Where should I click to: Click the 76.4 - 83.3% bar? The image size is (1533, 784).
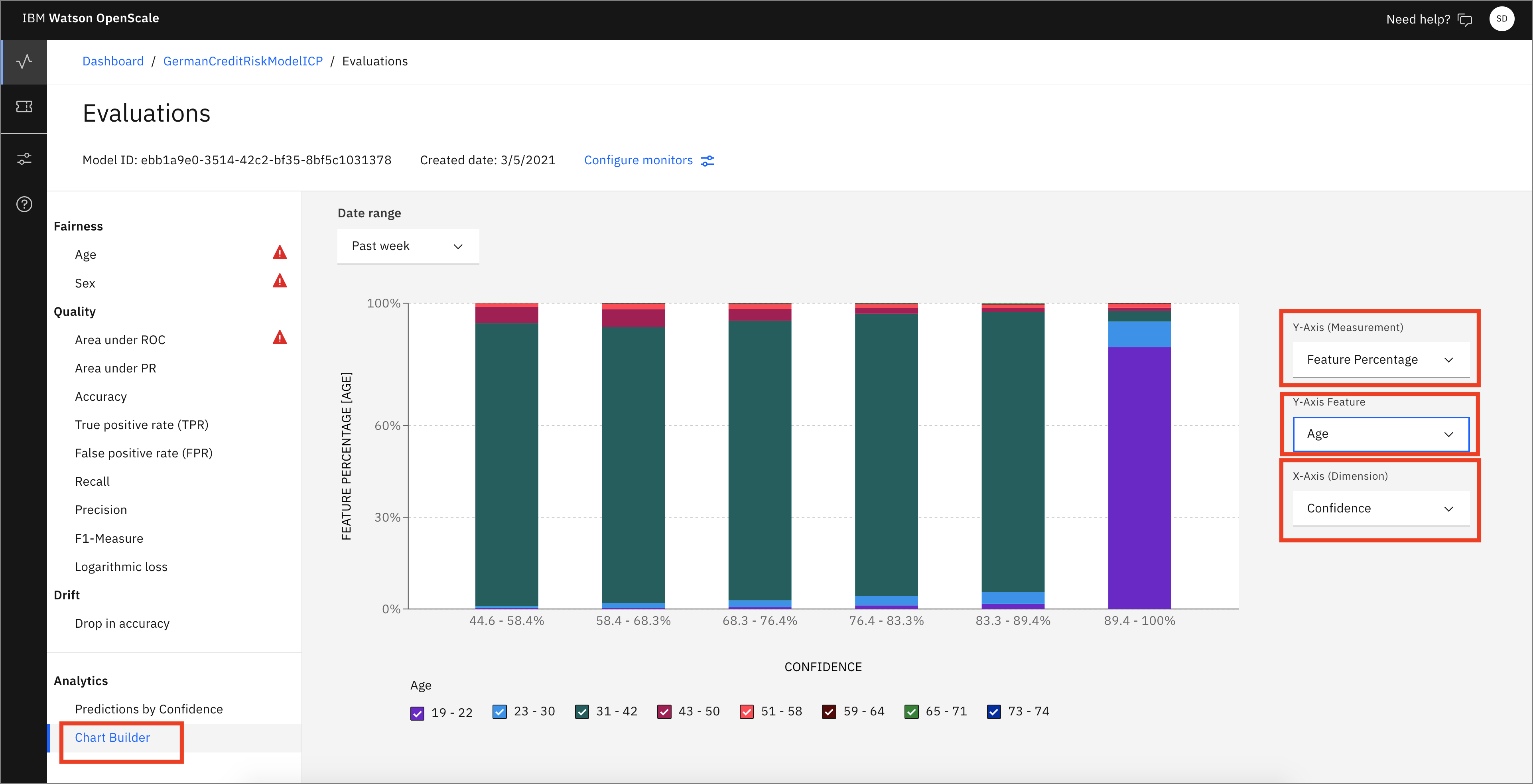tap(886, 456)
